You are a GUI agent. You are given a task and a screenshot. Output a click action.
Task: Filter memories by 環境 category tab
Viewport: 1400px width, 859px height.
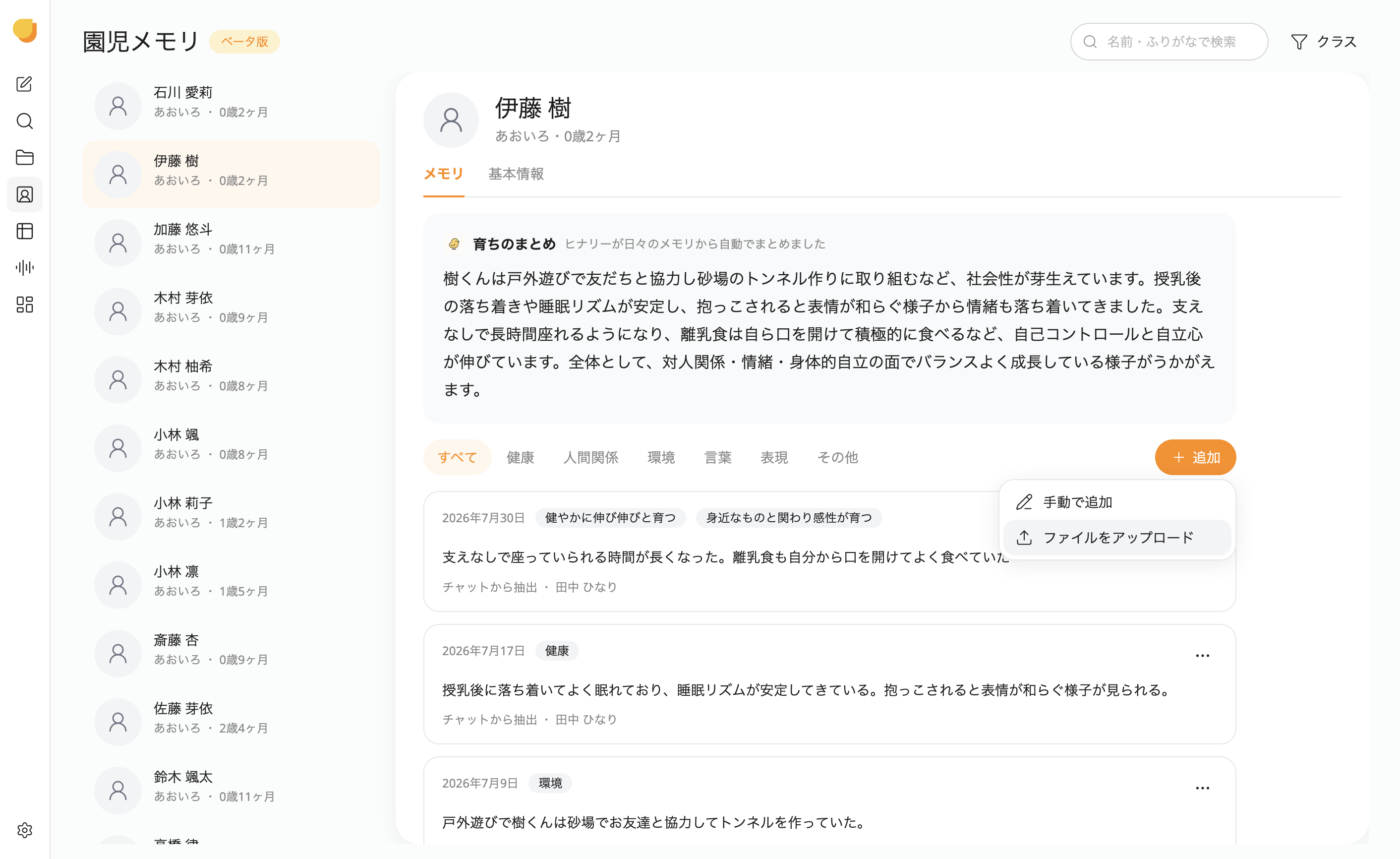[x=661, y=457]
